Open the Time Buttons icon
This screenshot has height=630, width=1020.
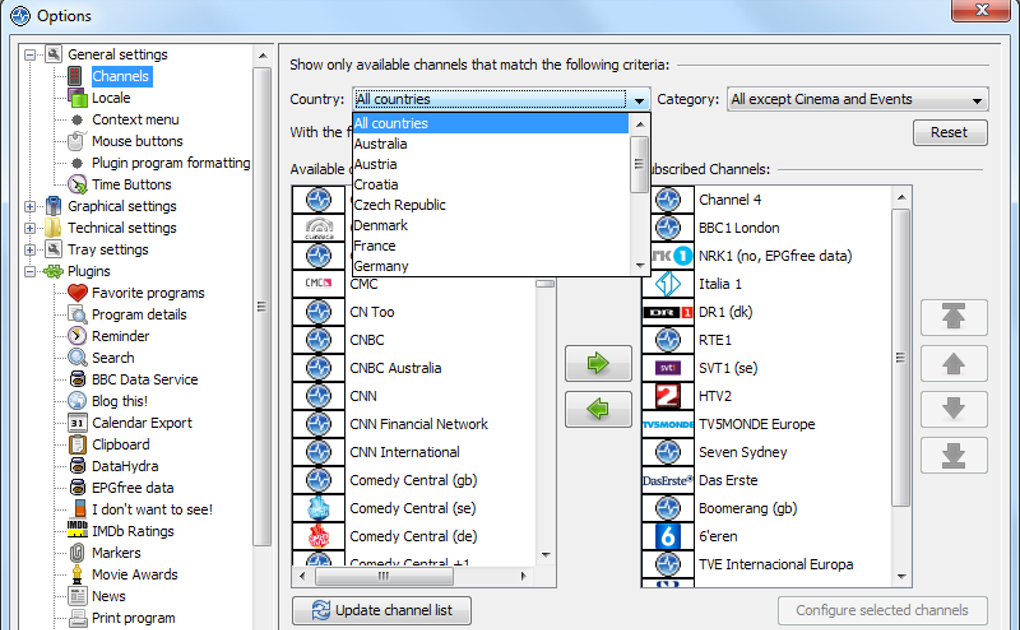77,184
